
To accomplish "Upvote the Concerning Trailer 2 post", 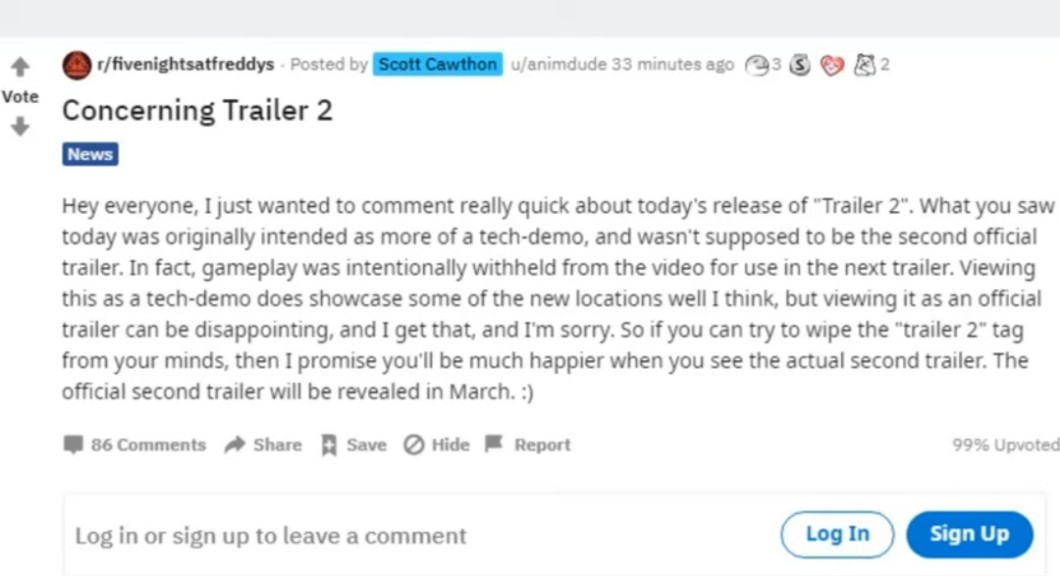I will pyautogui.click(x=20, y=68).
